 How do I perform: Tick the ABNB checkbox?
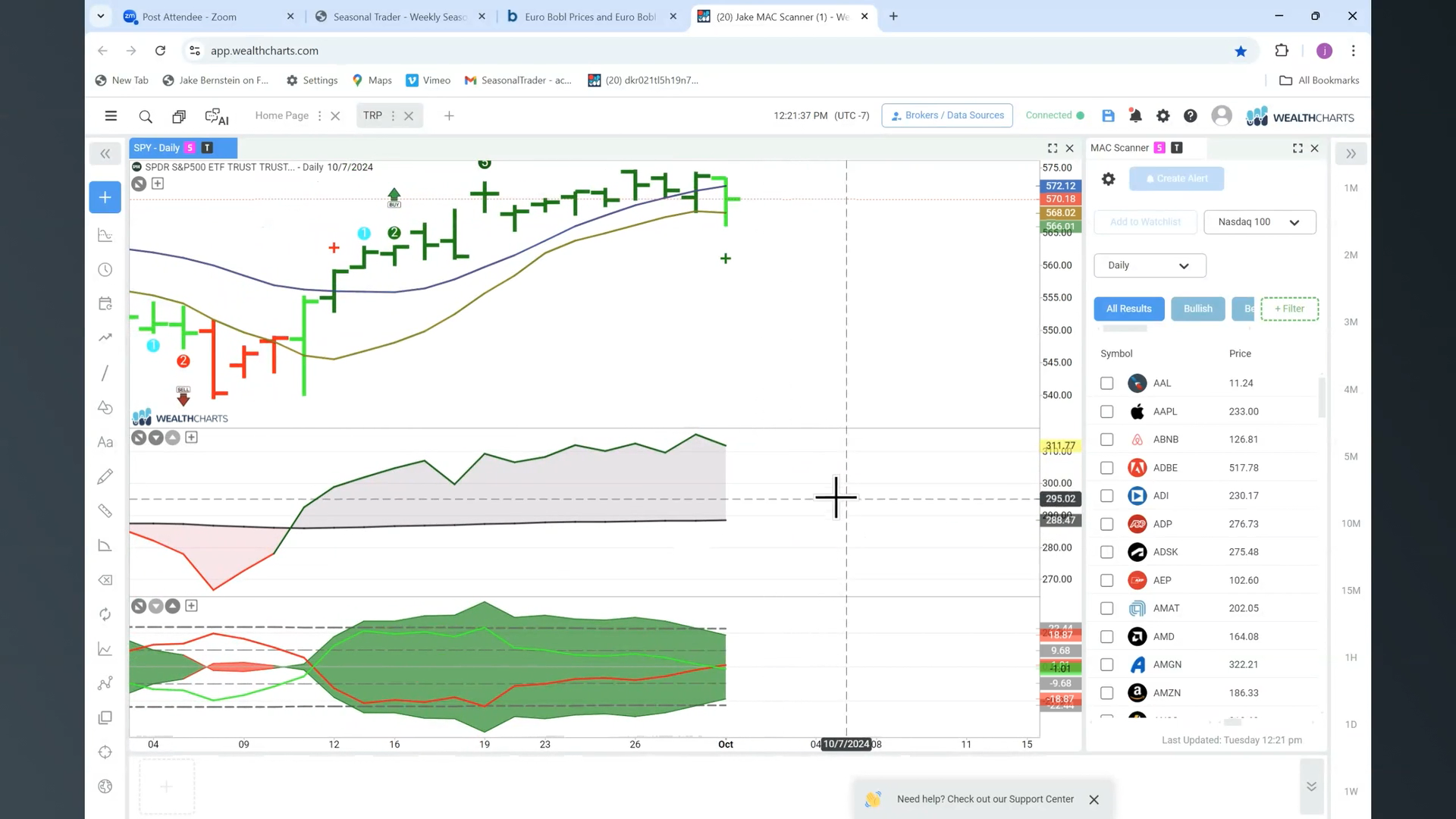(x=1106, y=440)
